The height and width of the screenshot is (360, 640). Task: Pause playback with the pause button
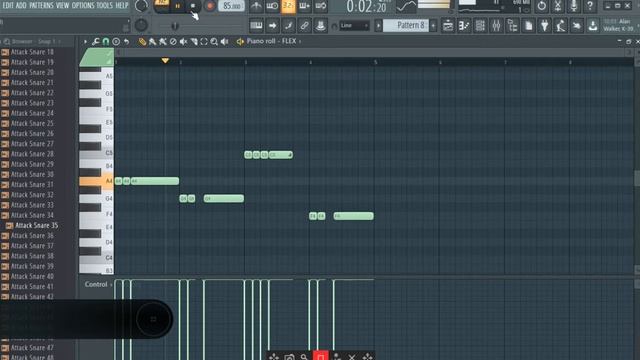click(178, 6)
